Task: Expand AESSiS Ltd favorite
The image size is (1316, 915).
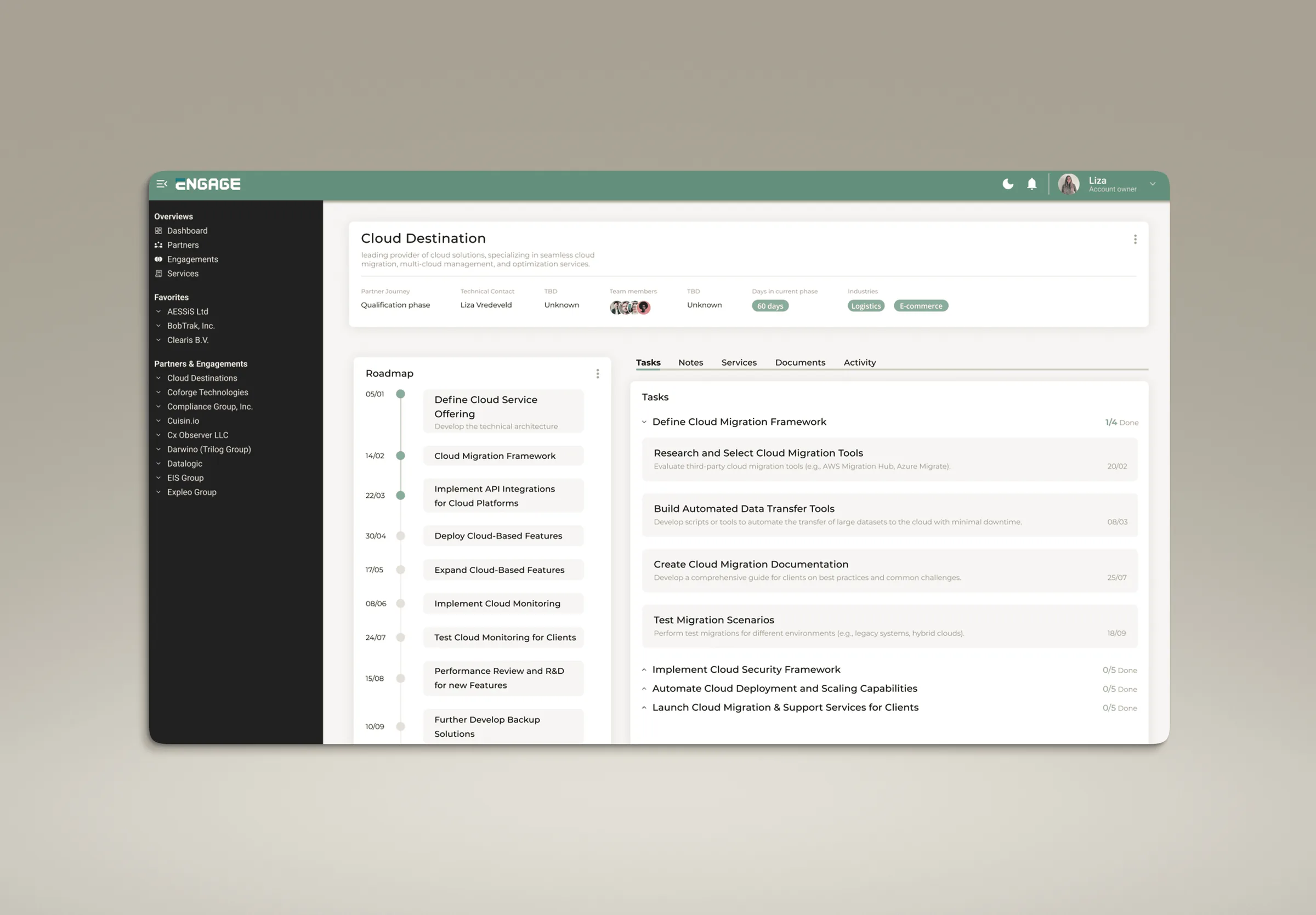Action: (x=159, y=312)
